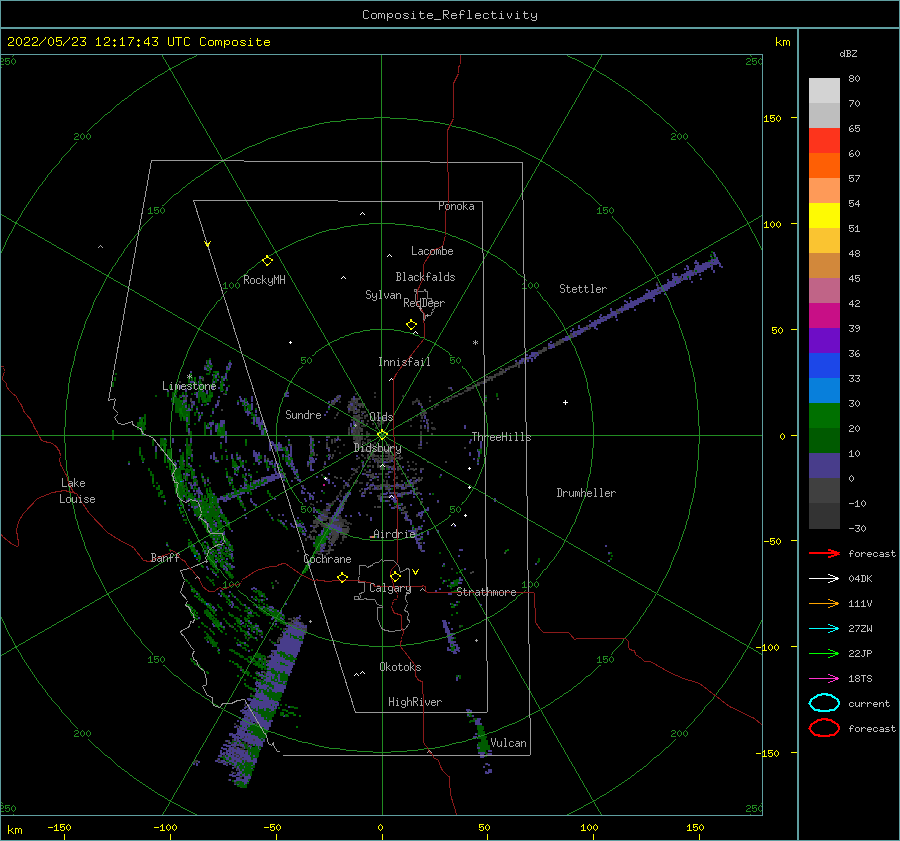The image size is (900, 841).
Task: Click the Lake Louise label
Action: tap(77, 491)
